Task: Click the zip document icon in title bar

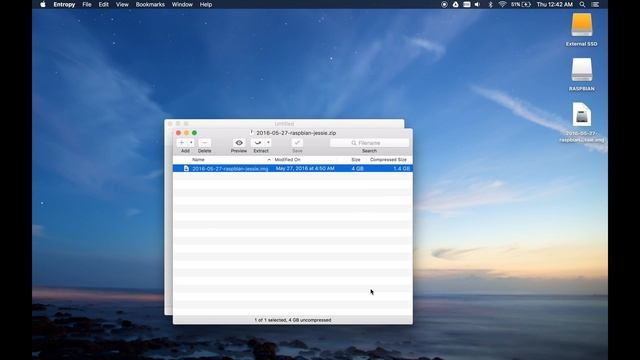Action: pyautogui.click(x=252, y=132)
